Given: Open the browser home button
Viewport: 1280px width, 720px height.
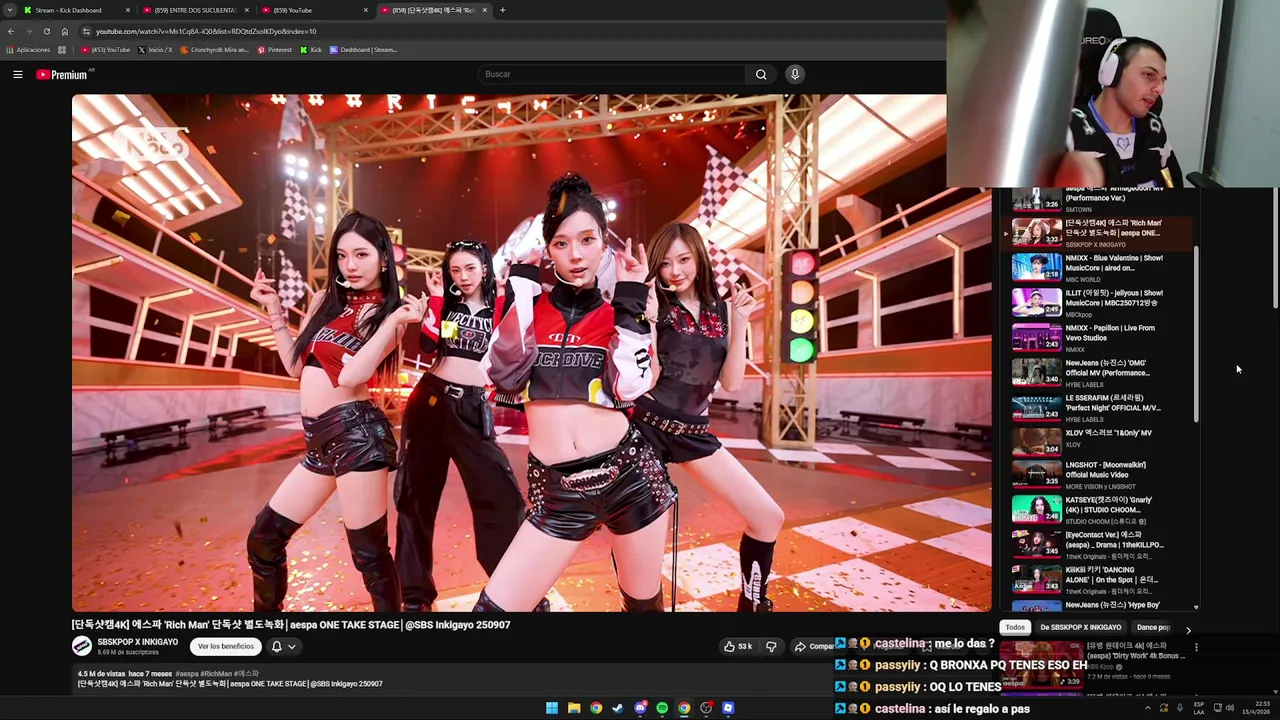Looking at the screenshot, I should (x=64, y=32).
